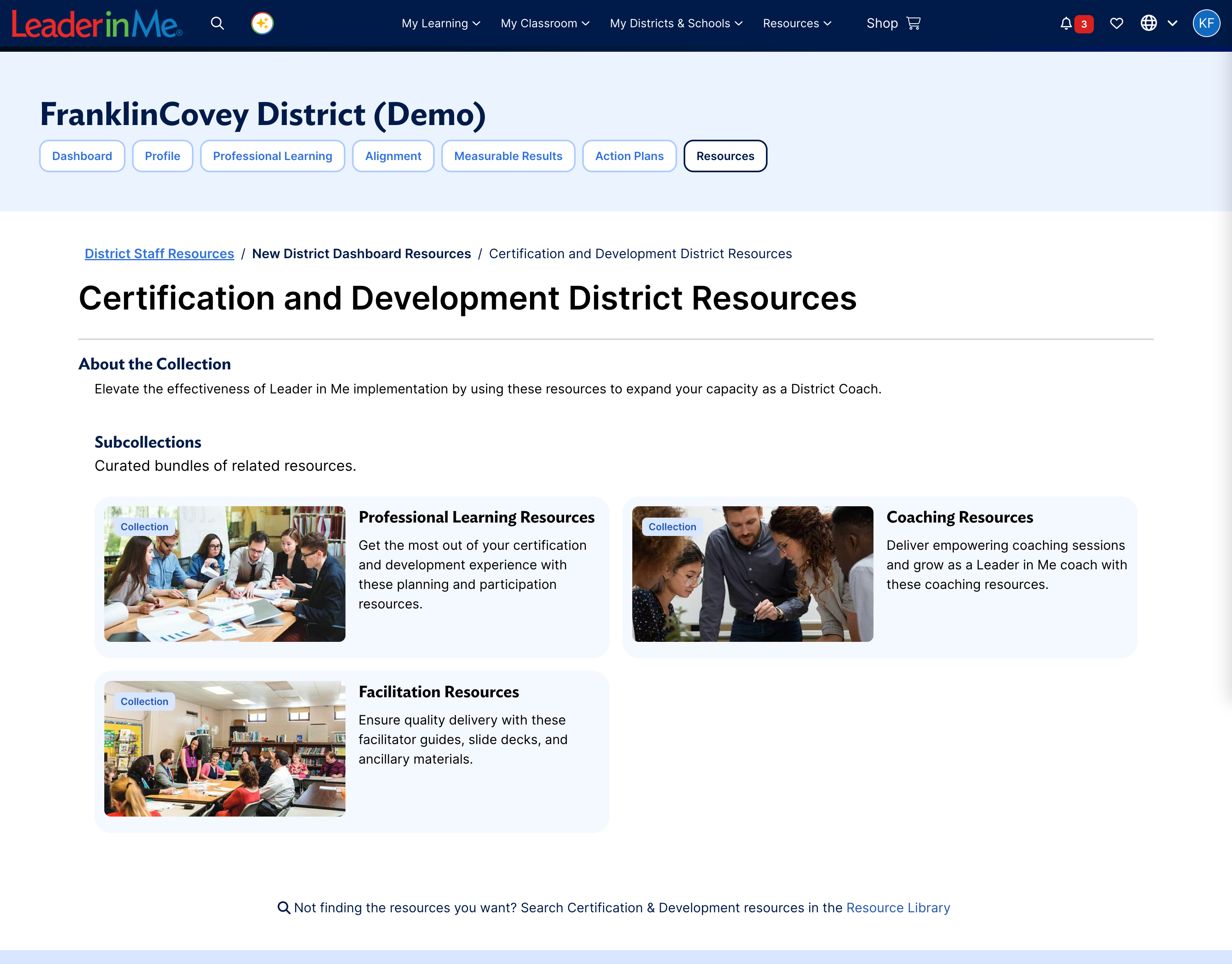Open the KF user avatar
Viewport: 1232px width, 964px height.
(x=1206, y=23)
